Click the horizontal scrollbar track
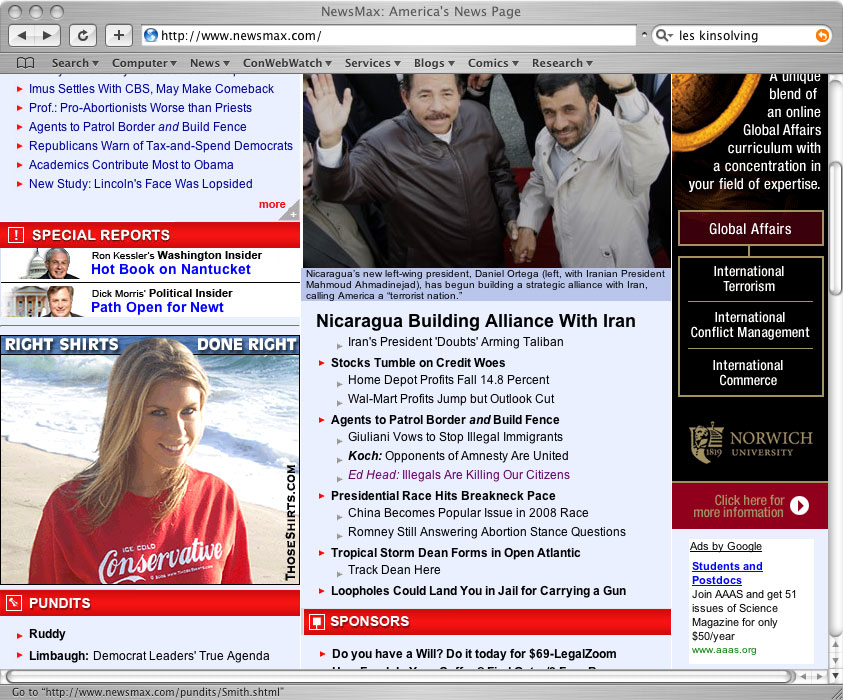The height and width of the screenshot is (700, 843). click(x=399, y=676)
